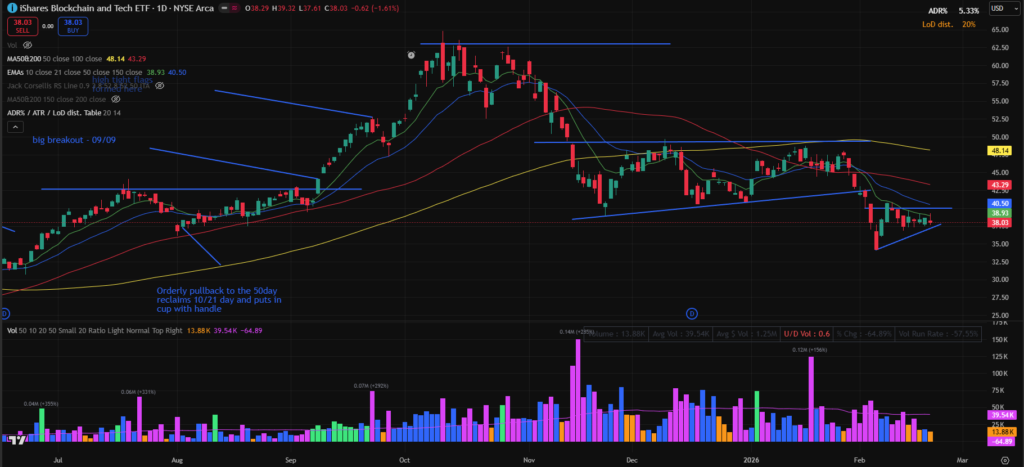
Task: Click the dividend 'D' marker near February
Action: pos(690,314)
